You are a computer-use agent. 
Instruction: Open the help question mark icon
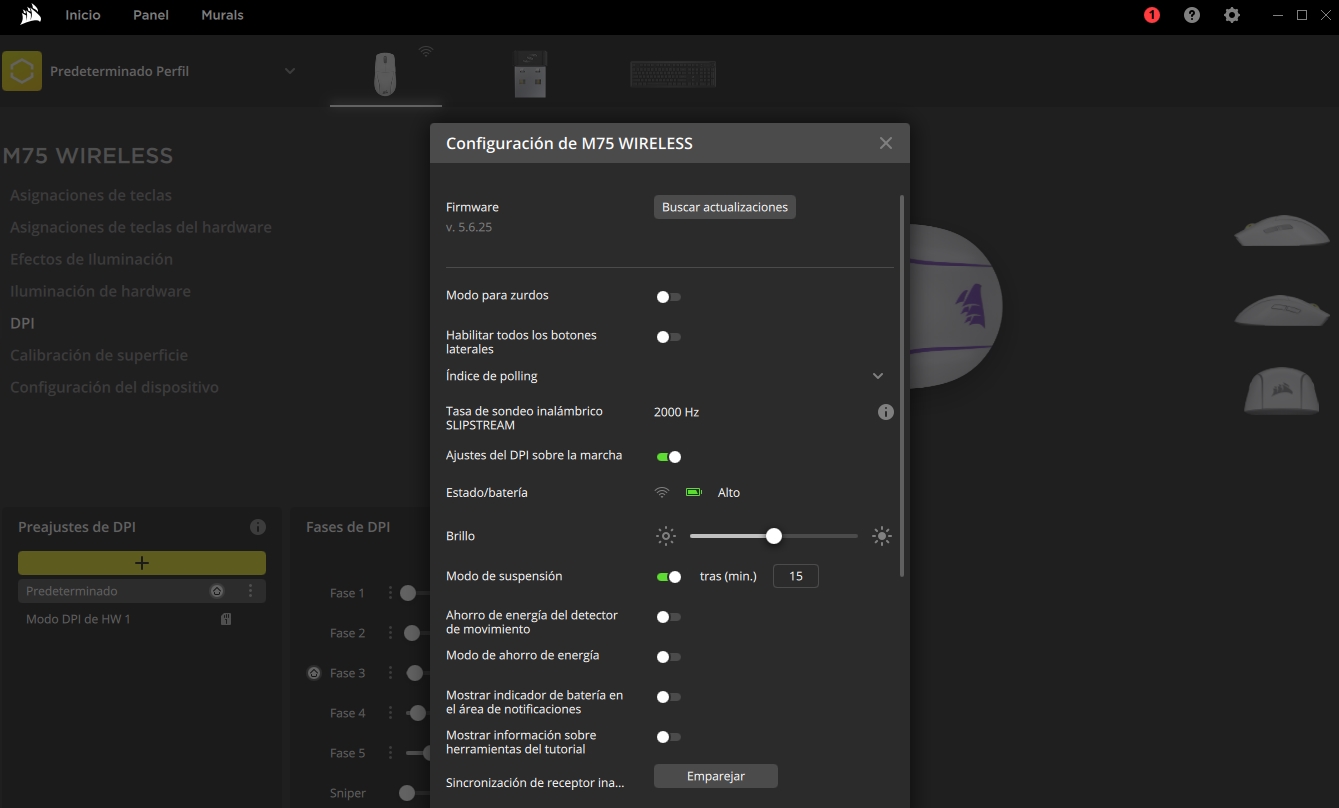tap(1192, 15)
